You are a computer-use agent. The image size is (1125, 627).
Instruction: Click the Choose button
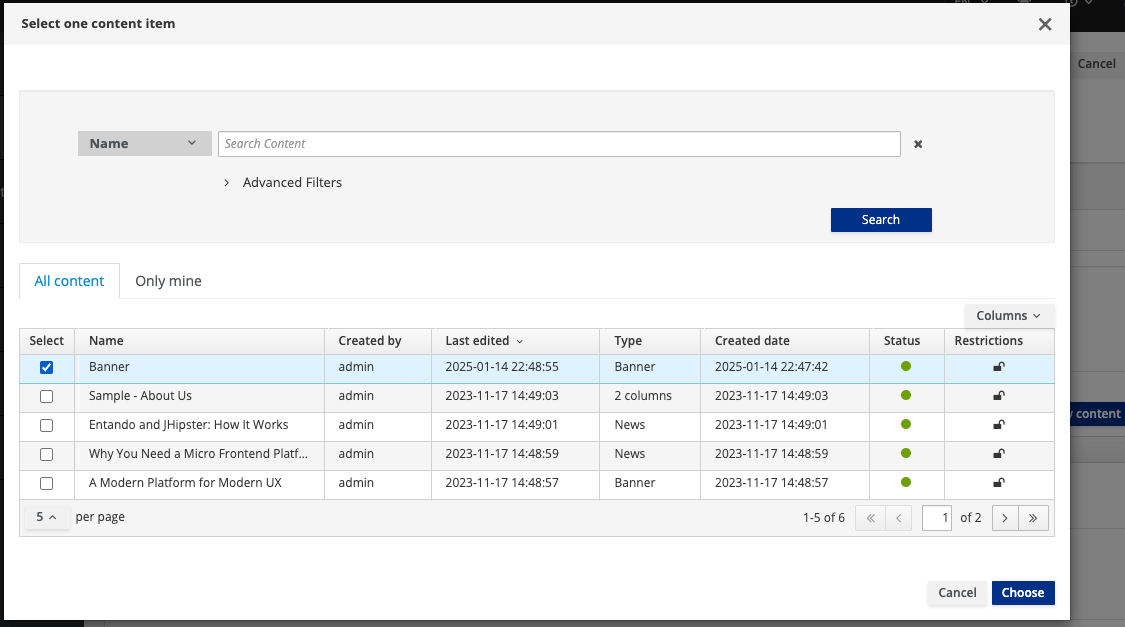pos(1022,593)
